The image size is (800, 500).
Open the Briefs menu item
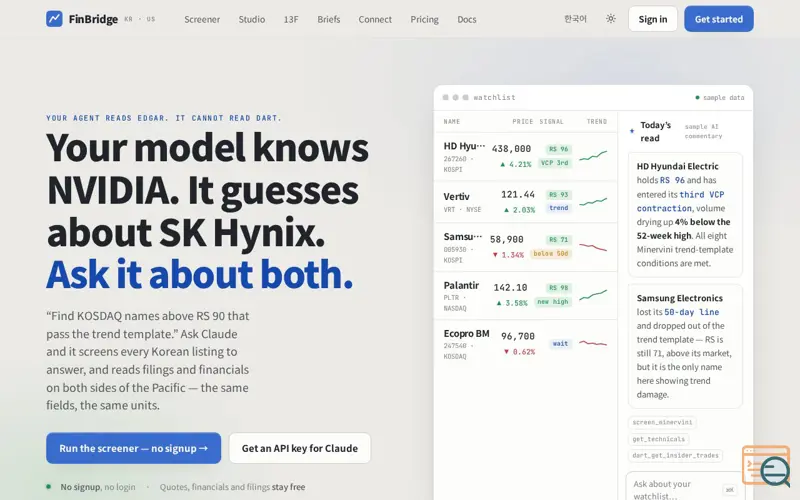(329, 19)
